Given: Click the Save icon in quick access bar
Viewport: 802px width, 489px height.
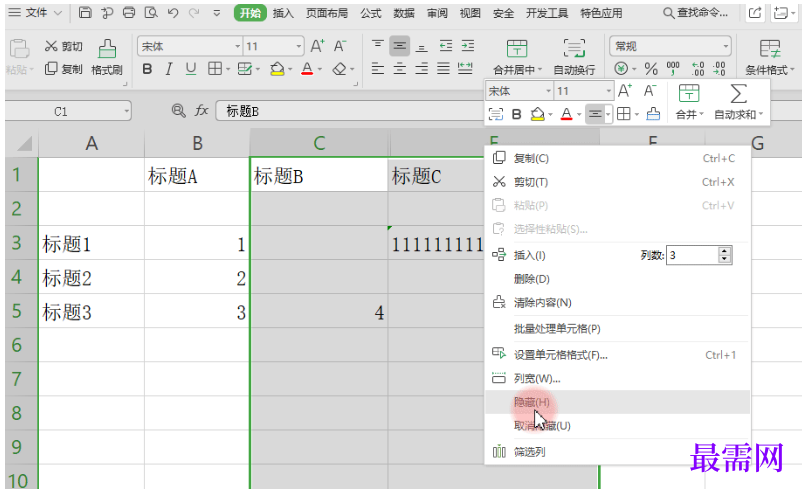Looking at the screenshot, I should 85,13.
